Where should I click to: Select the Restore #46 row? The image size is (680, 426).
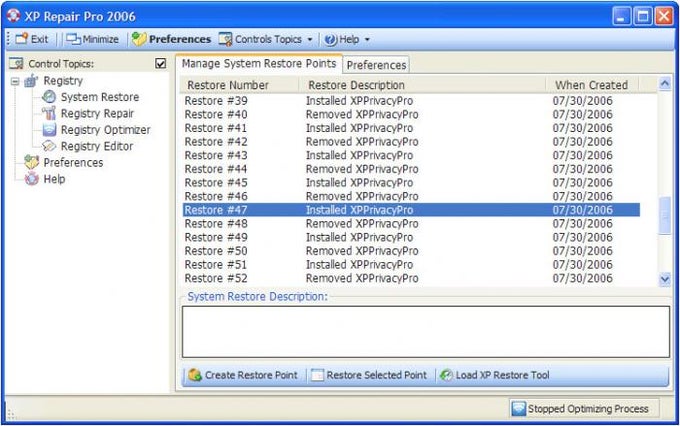[x=411, y=197]
